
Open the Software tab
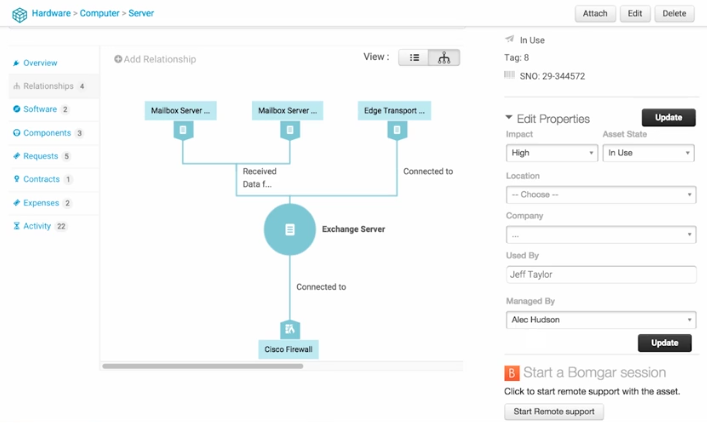click(x=40, y=109)
